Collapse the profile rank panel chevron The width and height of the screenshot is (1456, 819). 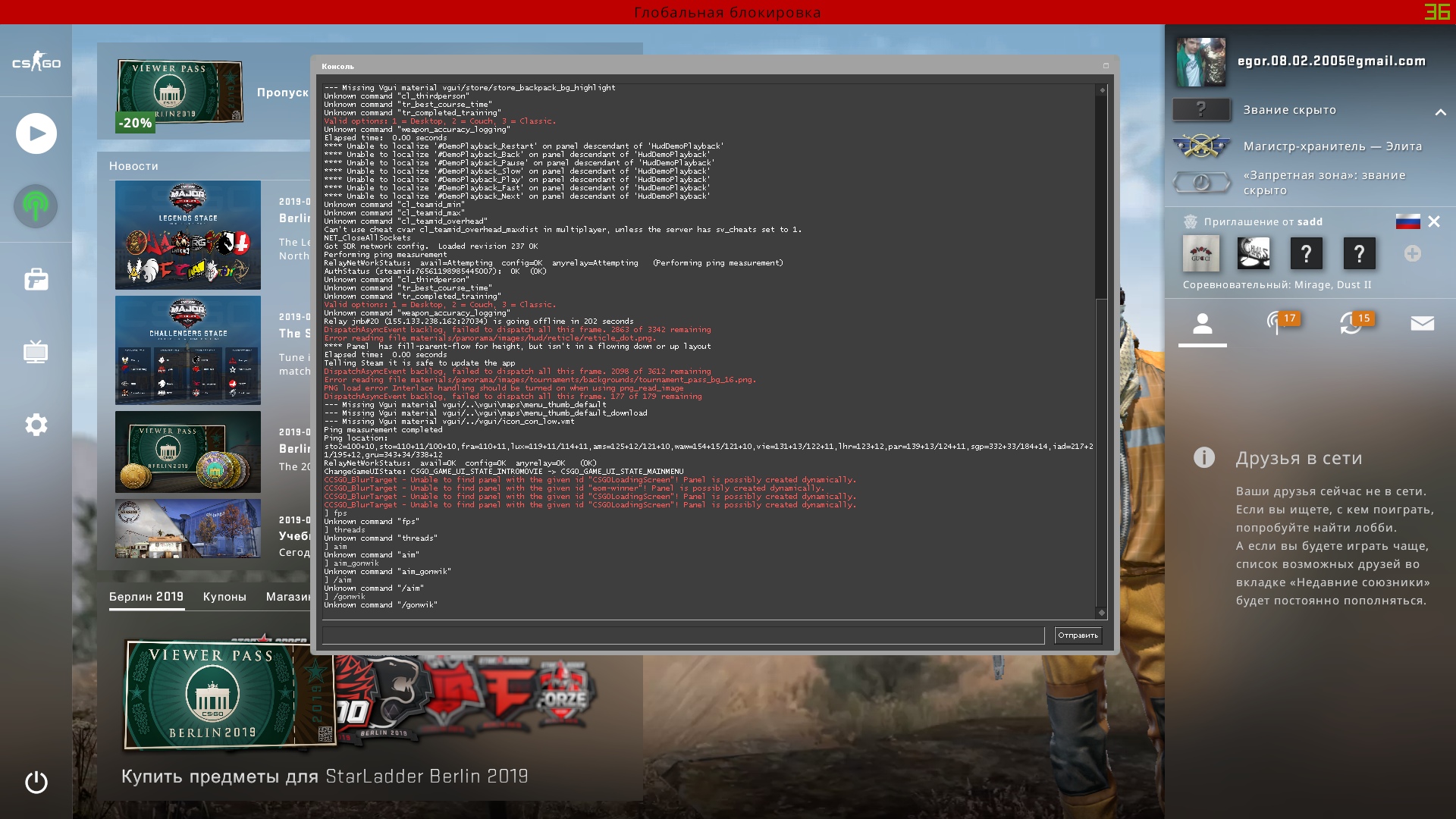point(1440,111)
